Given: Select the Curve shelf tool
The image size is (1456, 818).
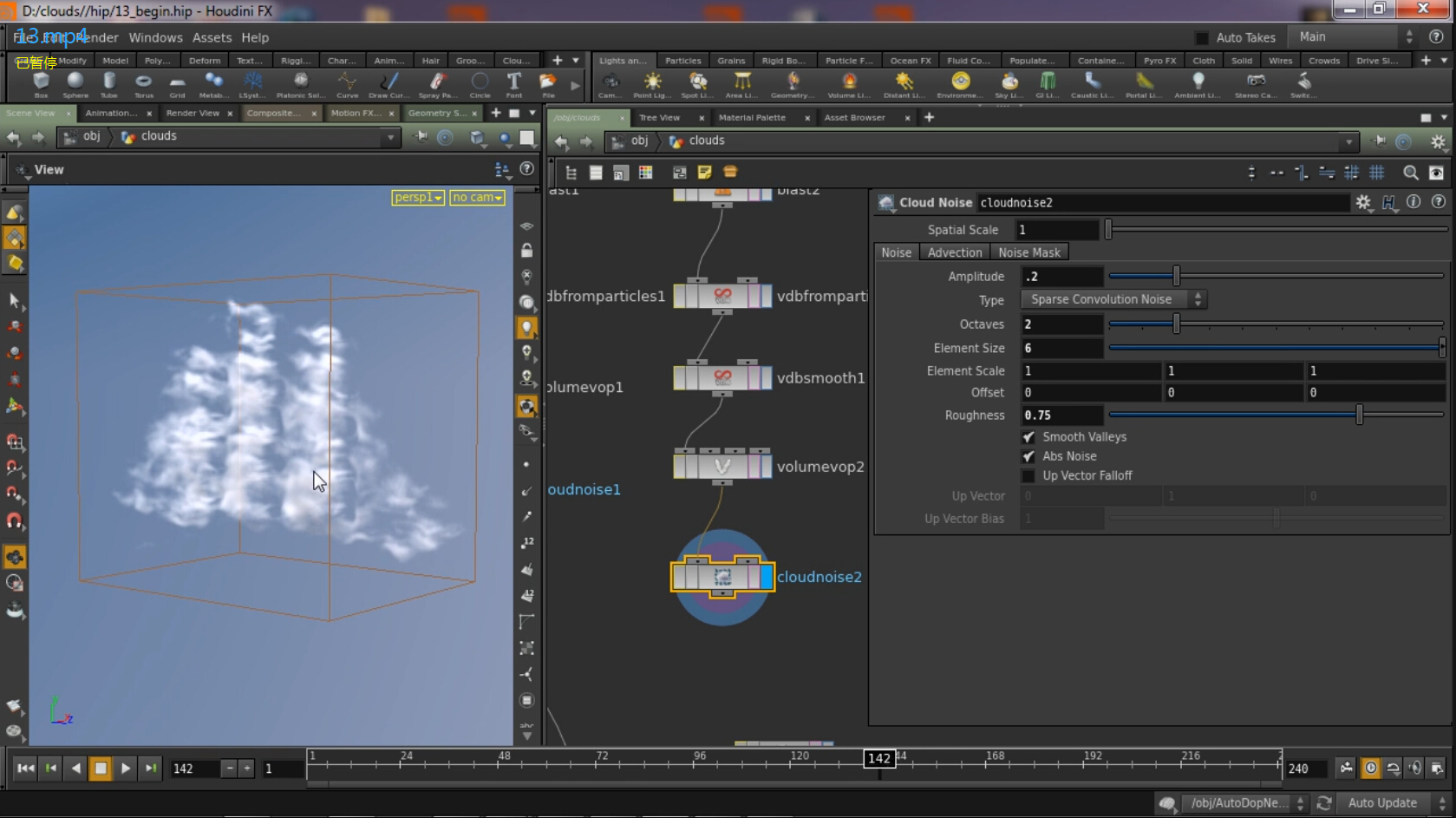Looking at the screenshot, I should 347,84.
